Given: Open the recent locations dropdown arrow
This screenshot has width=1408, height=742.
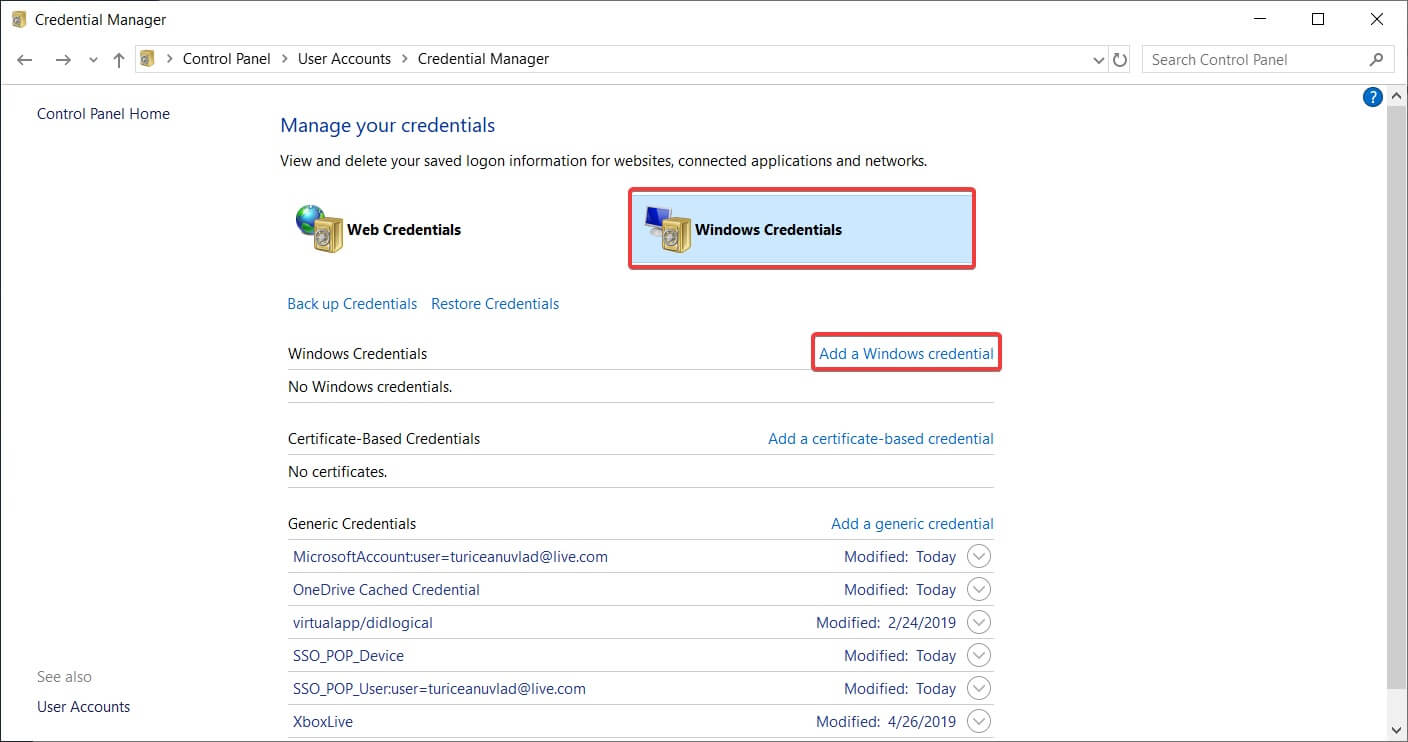Looking at the screenshot, I should (93, 60).
